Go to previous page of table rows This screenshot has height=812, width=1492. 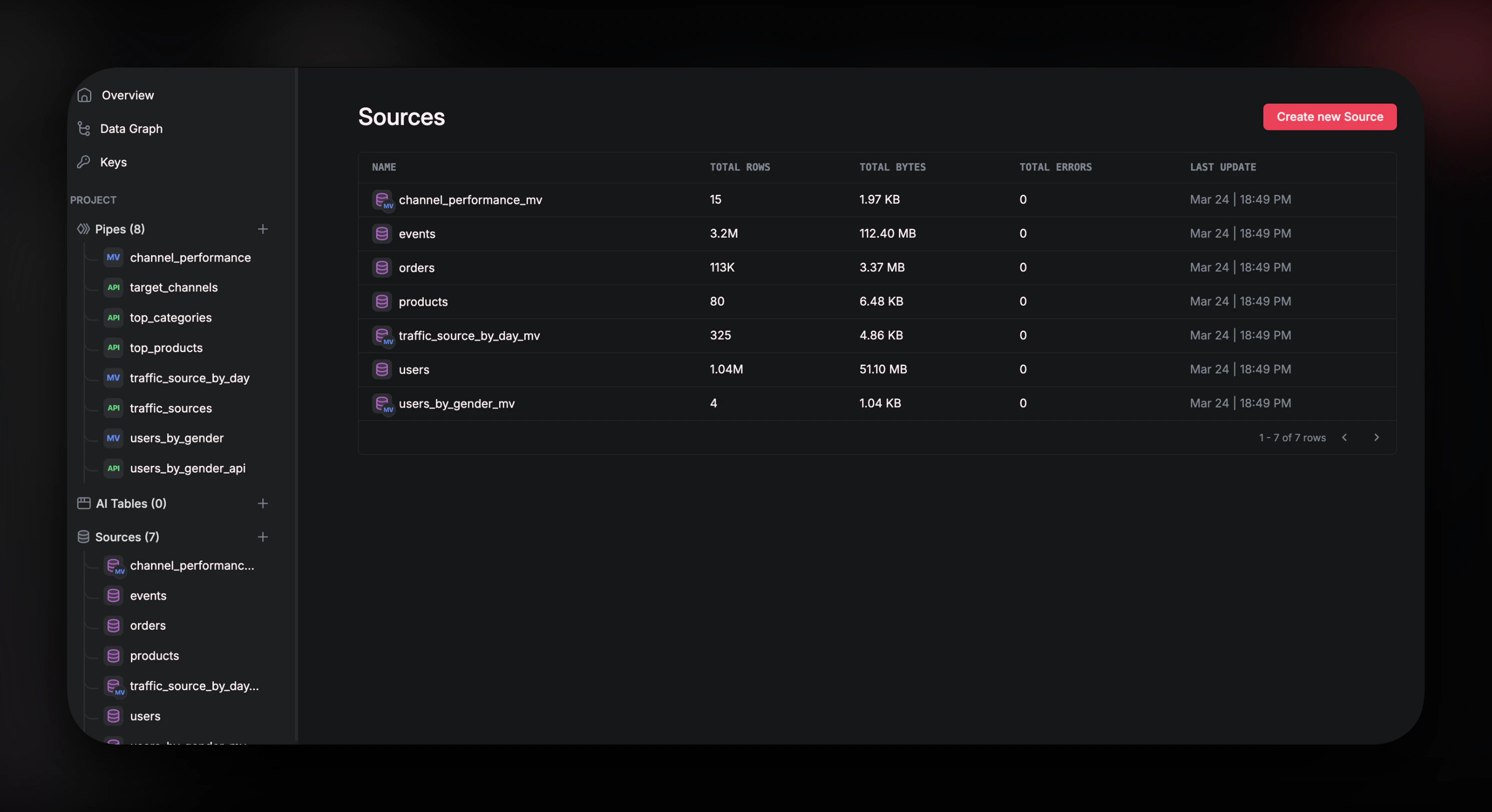[1344, 437]
